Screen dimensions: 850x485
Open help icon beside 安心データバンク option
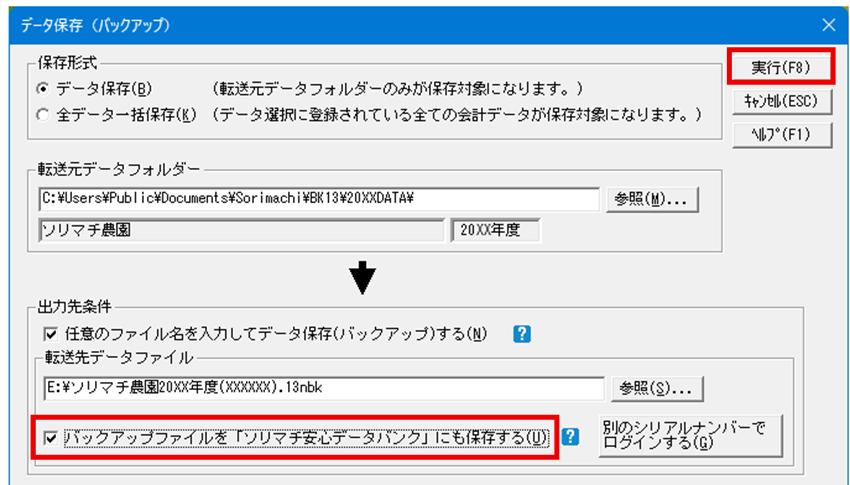coord(570,437)
